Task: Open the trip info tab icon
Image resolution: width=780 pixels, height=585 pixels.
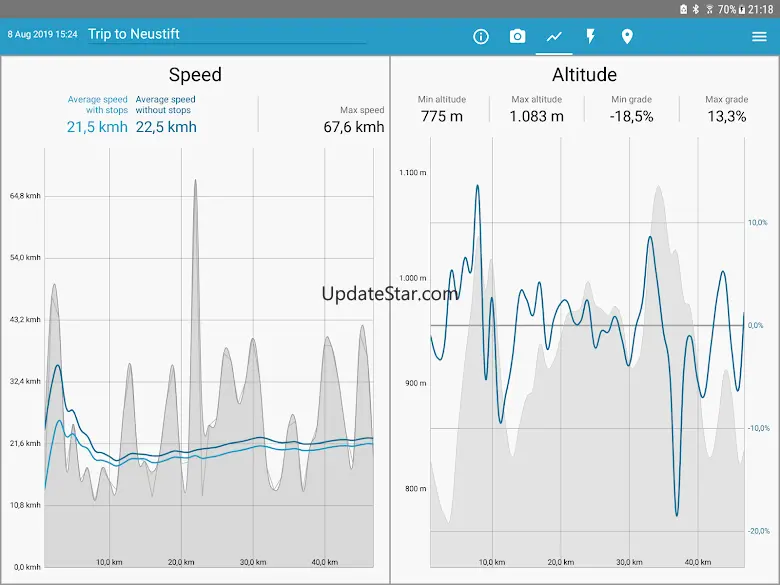Action: pos(481,37)
